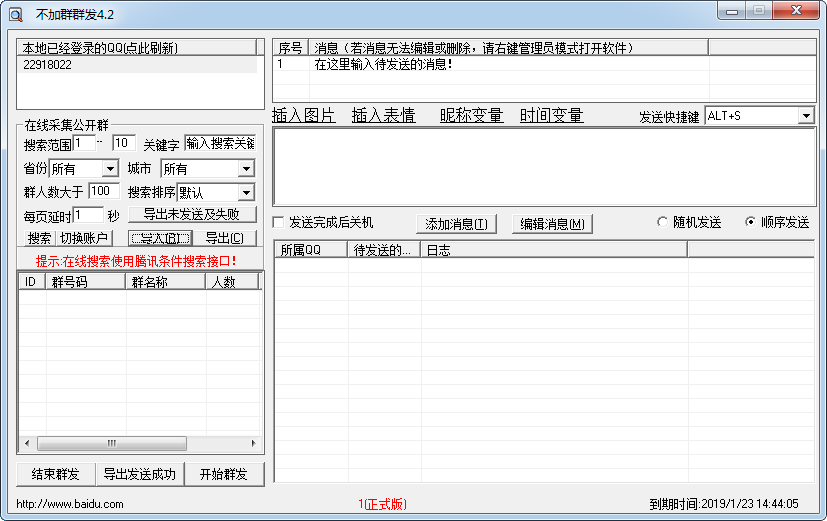
Task: Click the 编辑消息(M) button
Action: coord(552,224)
